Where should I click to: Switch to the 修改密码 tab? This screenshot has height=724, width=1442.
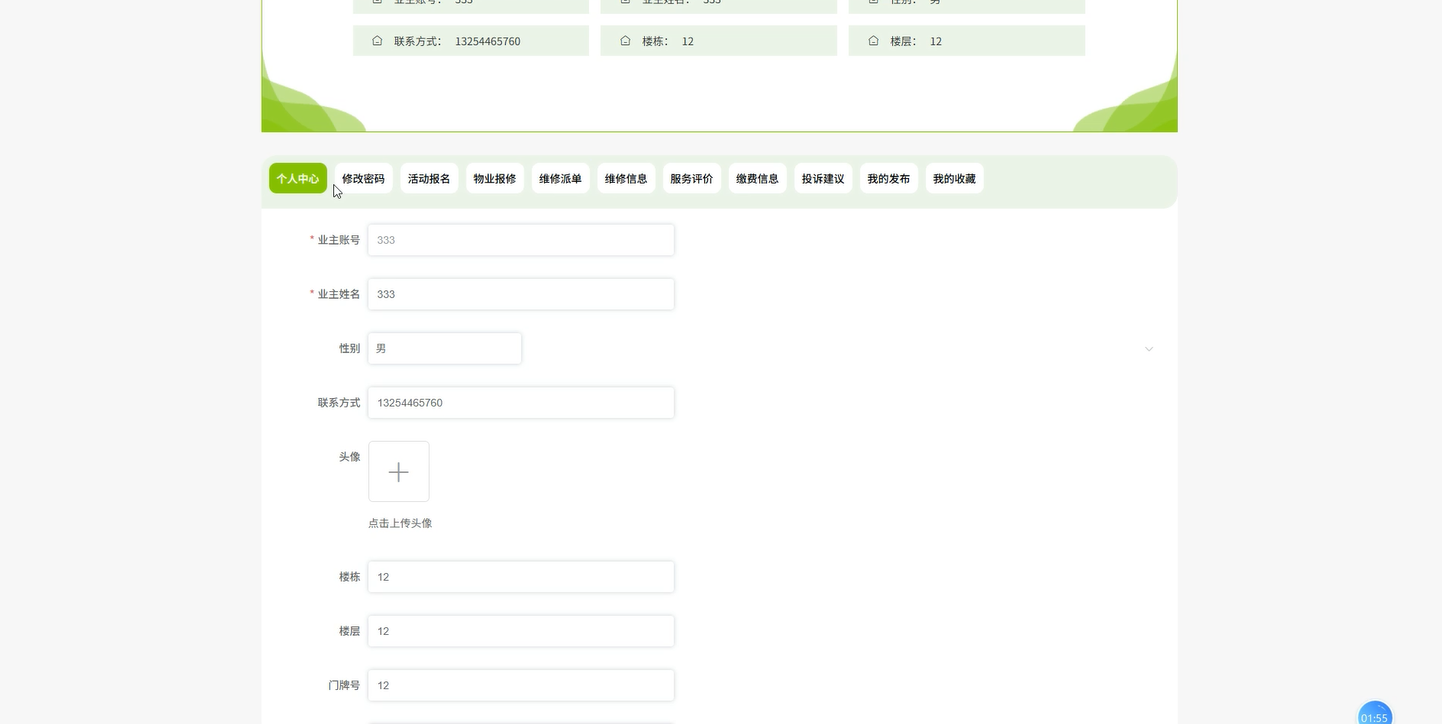click(x=363, y=178)
